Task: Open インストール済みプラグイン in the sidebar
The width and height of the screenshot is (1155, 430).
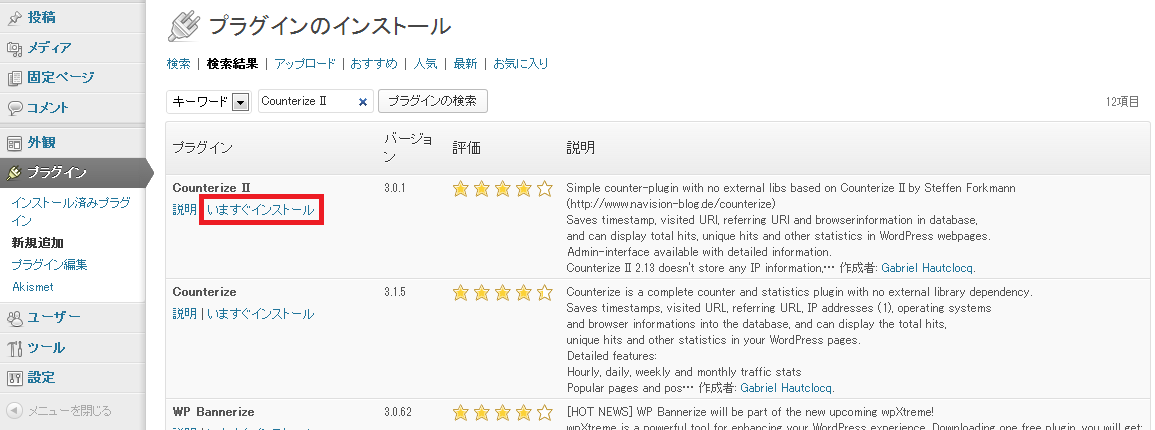Action: click(x=70, y=210)
